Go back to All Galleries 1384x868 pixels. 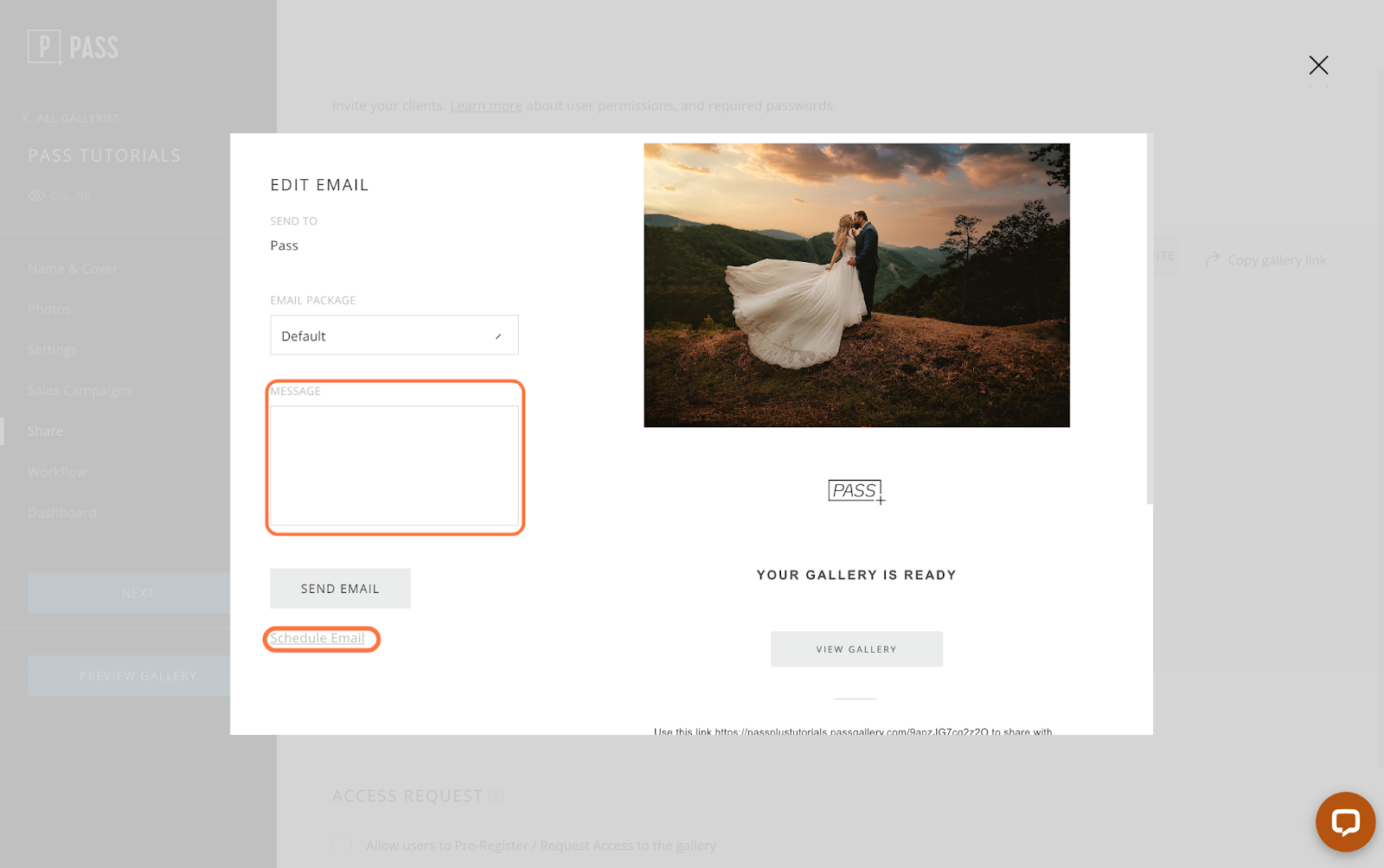point(79,118)
